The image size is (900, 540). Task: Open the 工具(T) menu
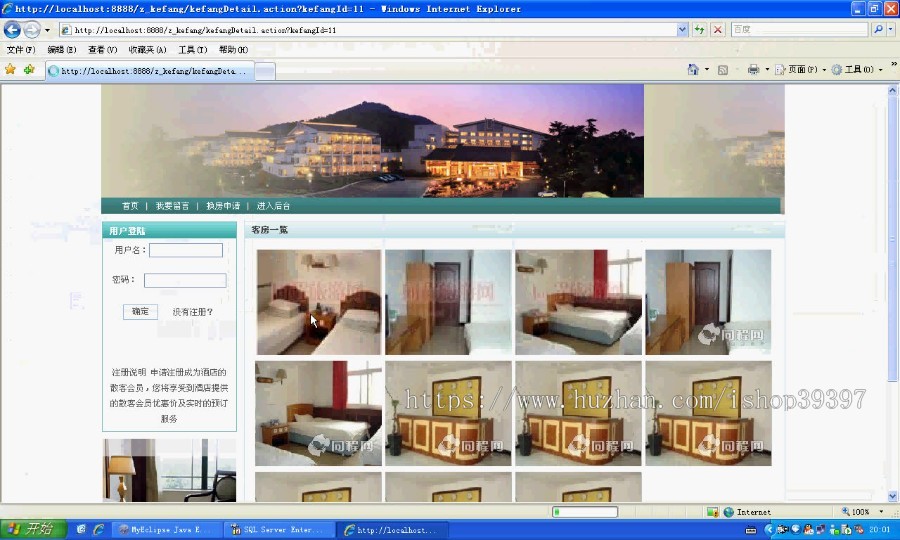coord(192,50)
